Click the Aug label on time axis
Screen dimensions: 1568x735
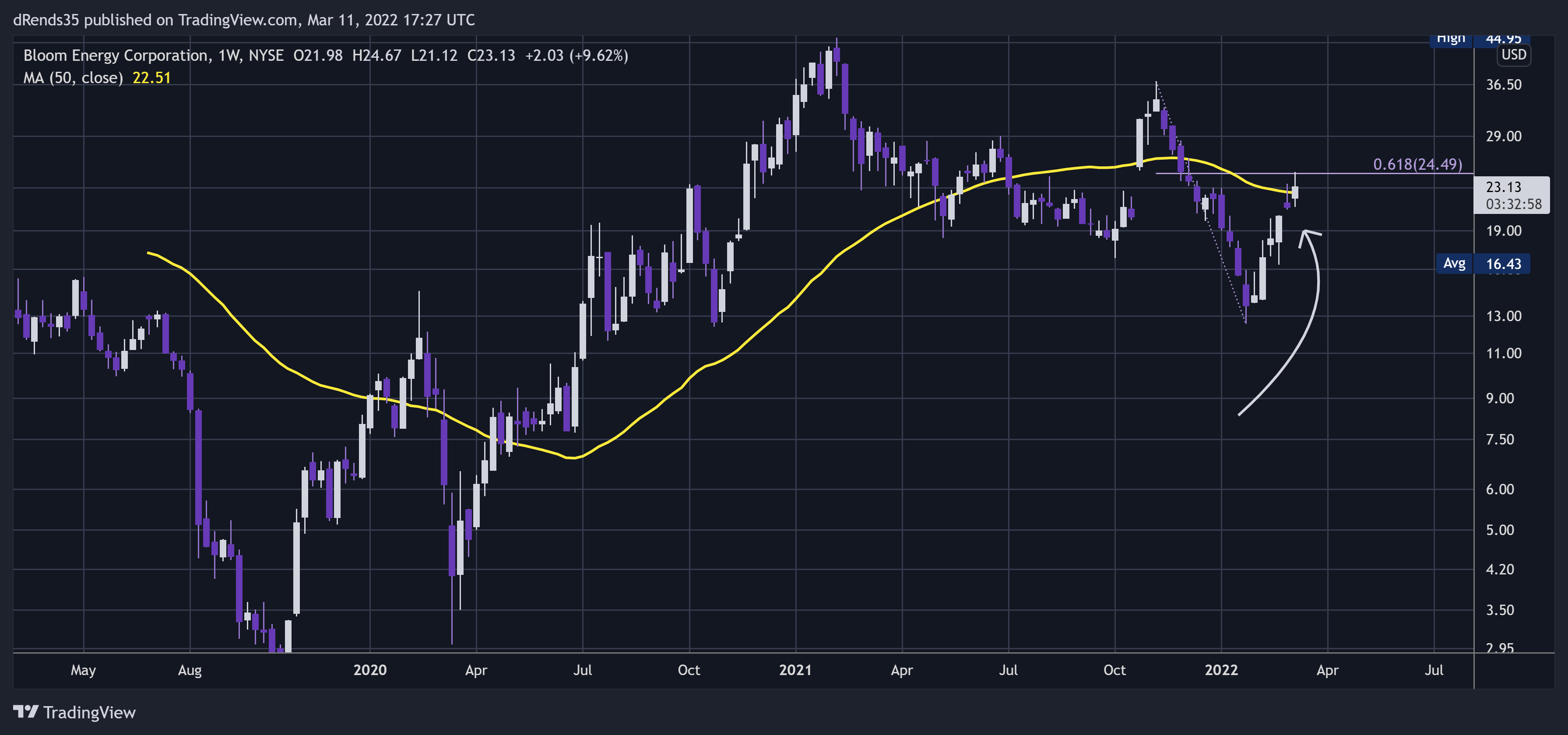(190, 671)
